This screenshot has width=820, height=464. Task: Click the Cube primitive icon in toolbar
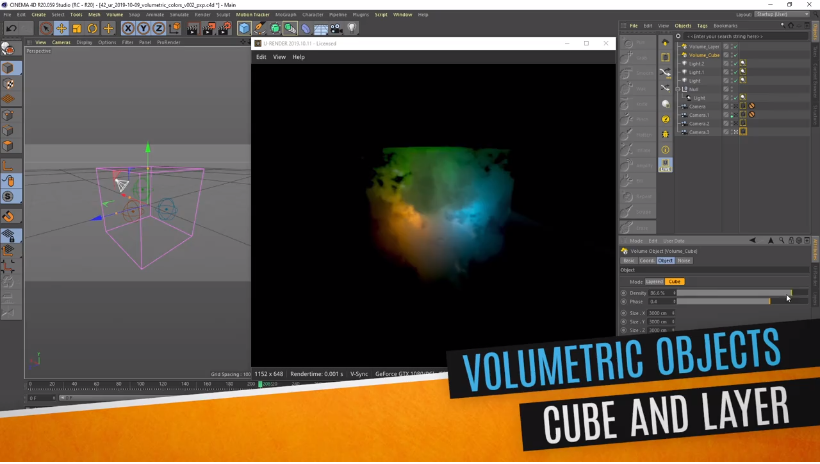tap(243, 28)
